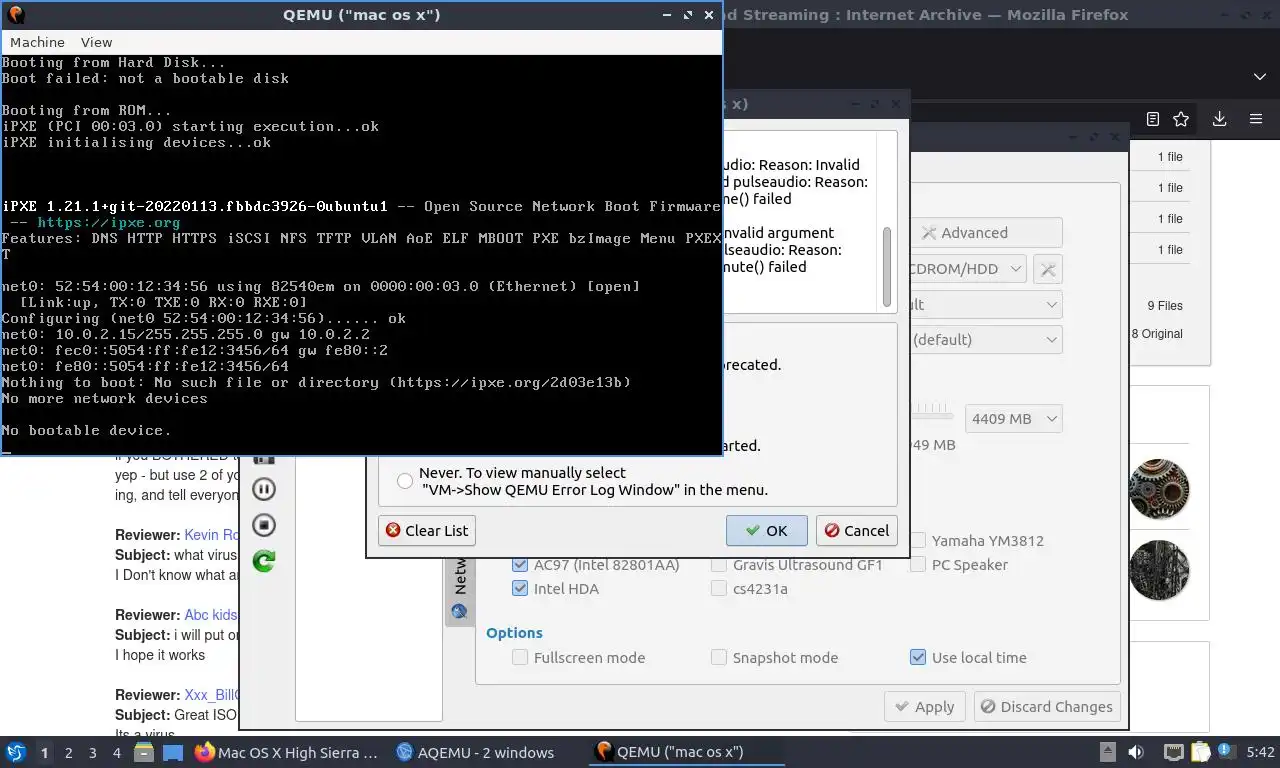This screenshot has width=1280, height=768.
Task: Stop the virtual machine in AQEMU toolbar
Action: (x=264, y=525)
